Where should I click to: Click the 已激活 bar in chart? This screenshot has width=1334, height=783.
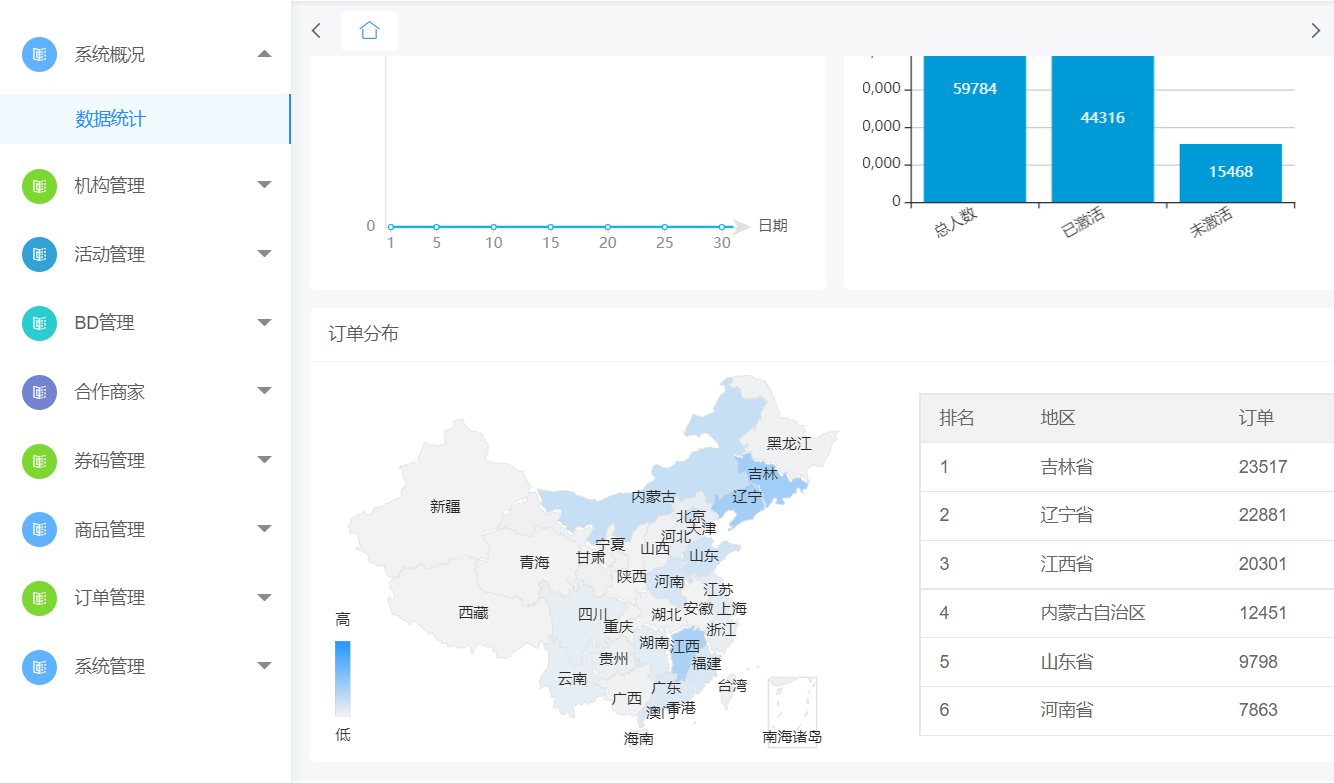point(1102,128)
